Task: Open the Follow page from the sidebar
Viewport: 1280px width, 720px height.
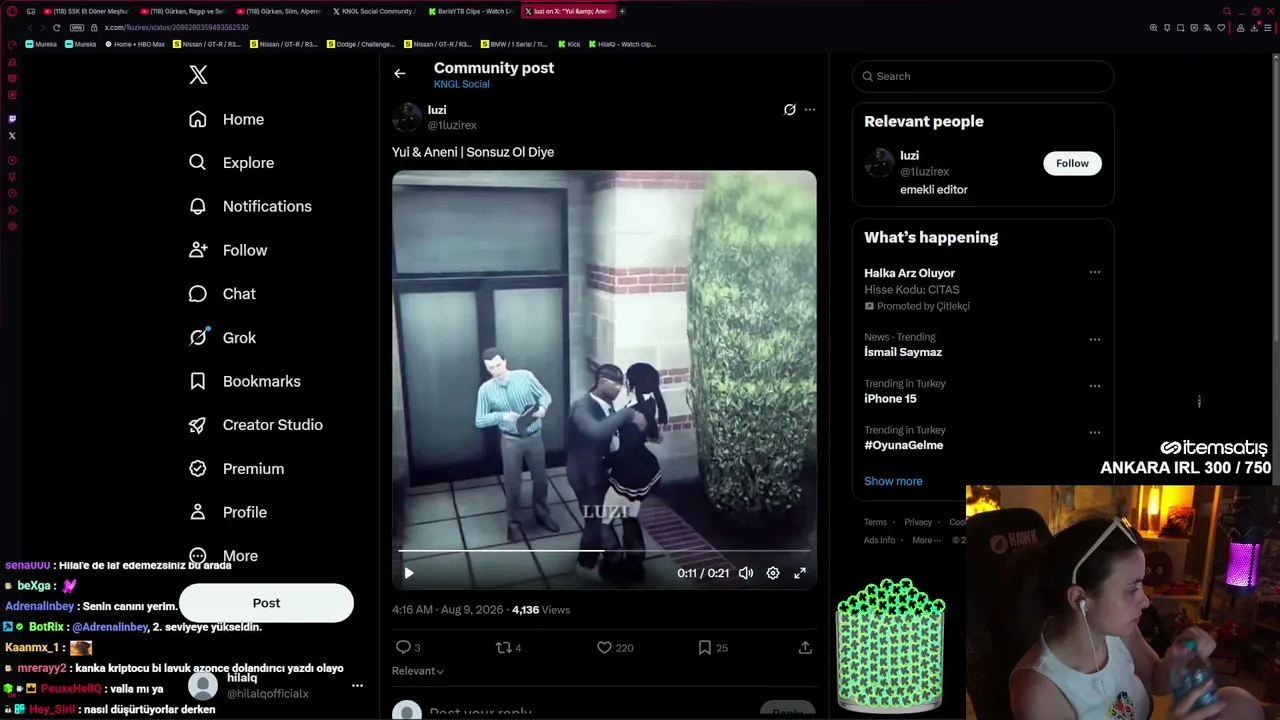Action: (227, 250)
